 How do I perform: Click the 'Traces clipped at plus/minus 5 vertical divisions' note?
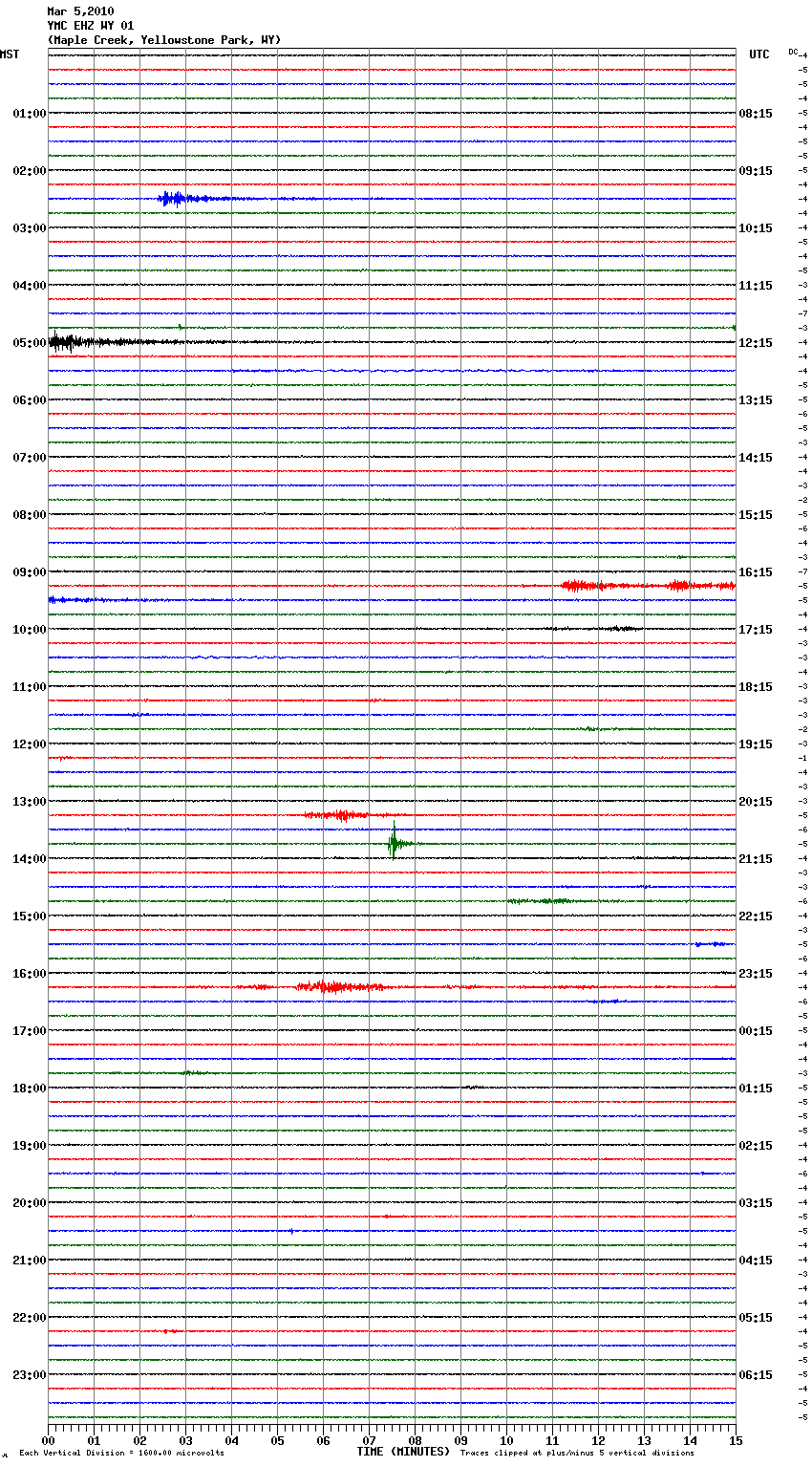pos(577,1454)
